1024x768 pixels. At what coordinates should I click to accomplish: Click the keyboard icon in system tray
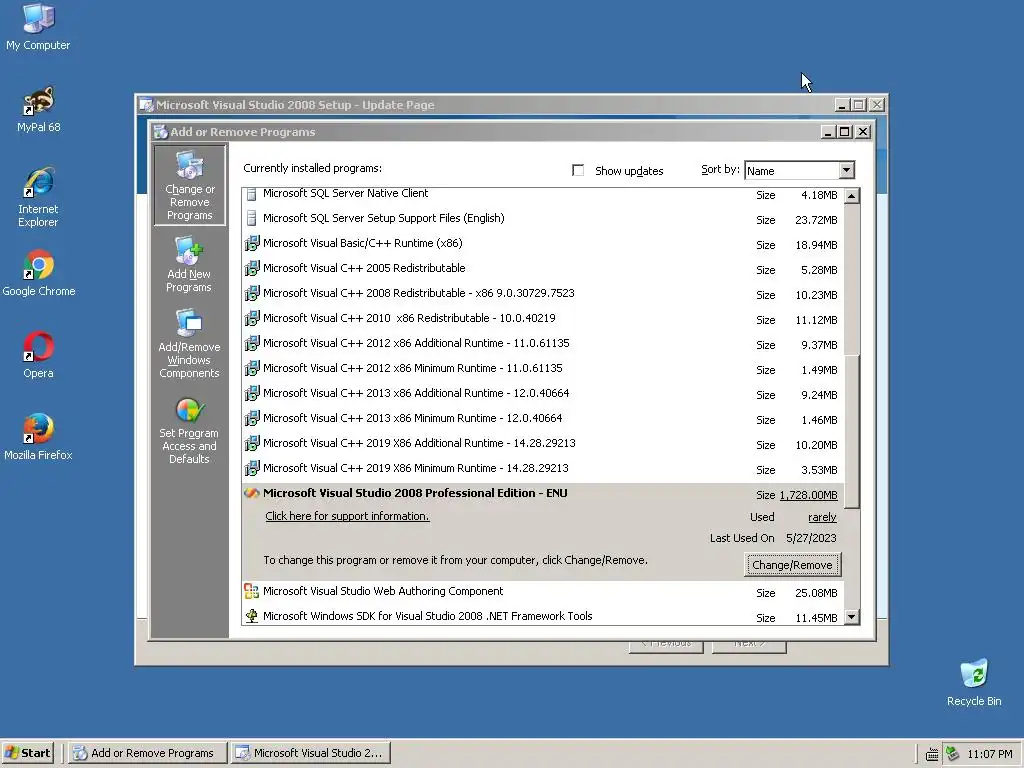coord(932,754)
